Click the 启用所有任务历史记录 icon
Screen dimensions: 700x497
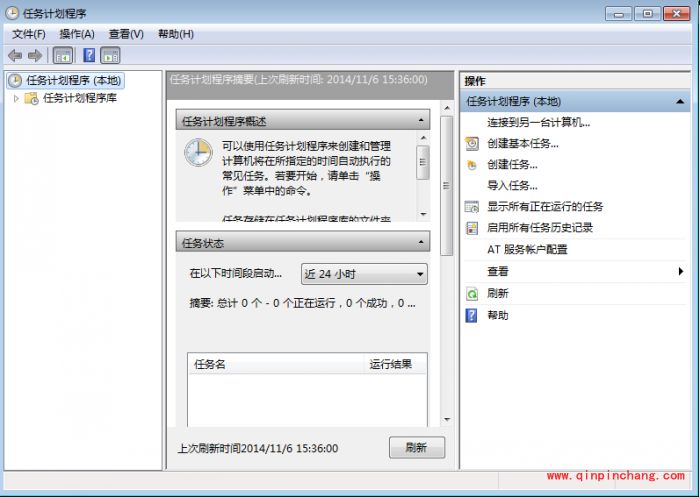click(472, 228)
